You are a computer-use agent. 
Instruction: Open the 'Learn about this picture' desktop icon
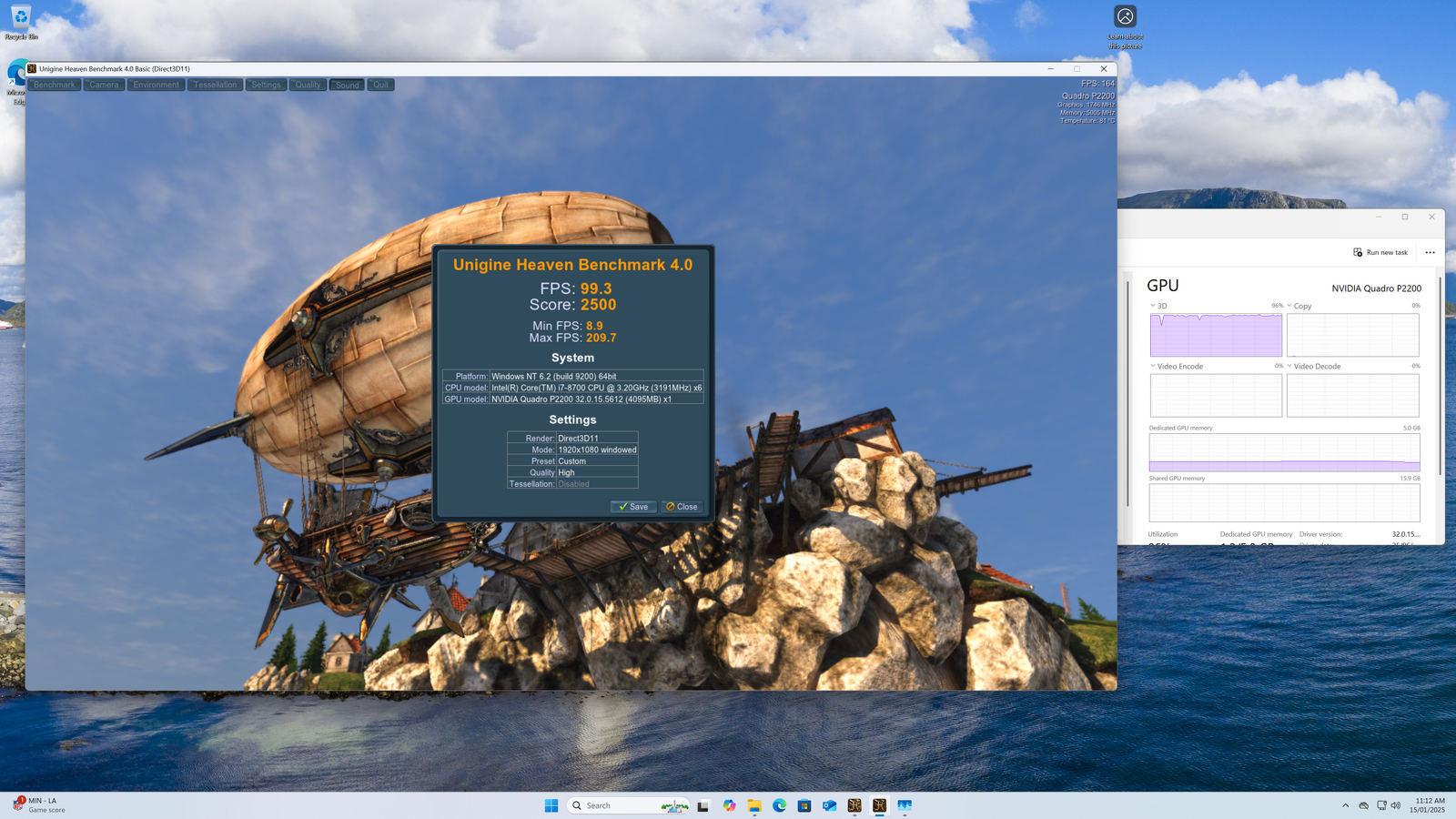1126,27
